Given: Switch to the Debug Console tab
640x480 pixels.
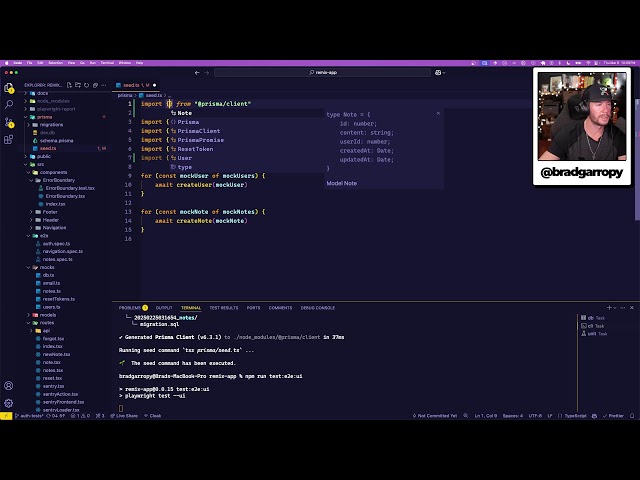Looking at the screenshot, I should point(318,308).
